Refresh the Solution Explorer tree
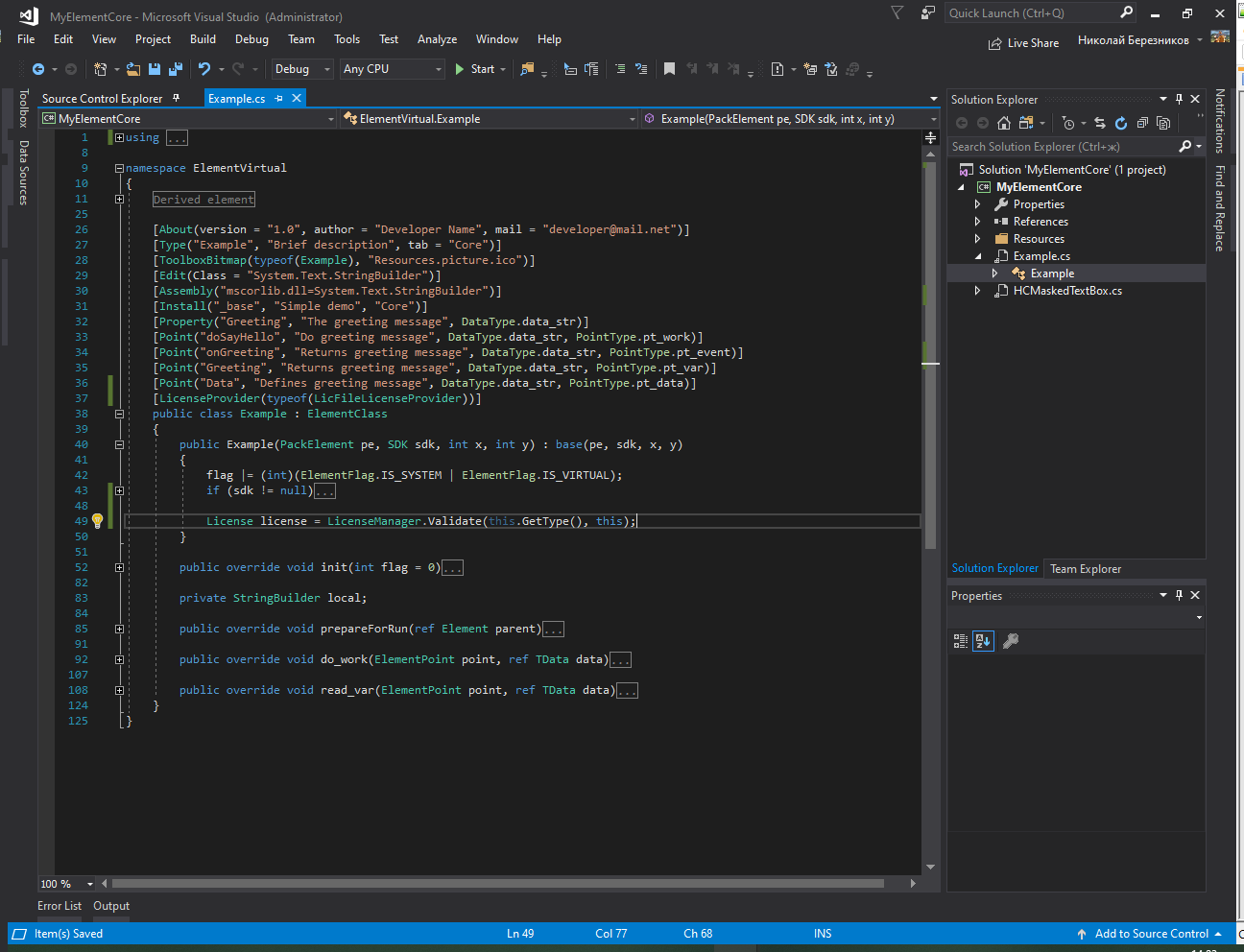Image resolution: width=1244 pixels, height=952 pixels. click(1120, 123)
